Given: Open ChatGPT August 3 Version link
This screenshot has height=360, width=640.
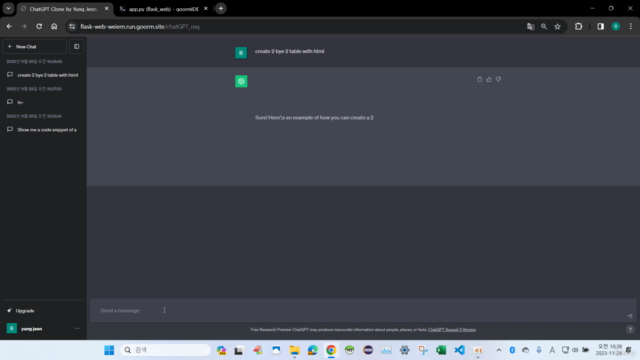Looking at the screenshot, I should [452, 330].
